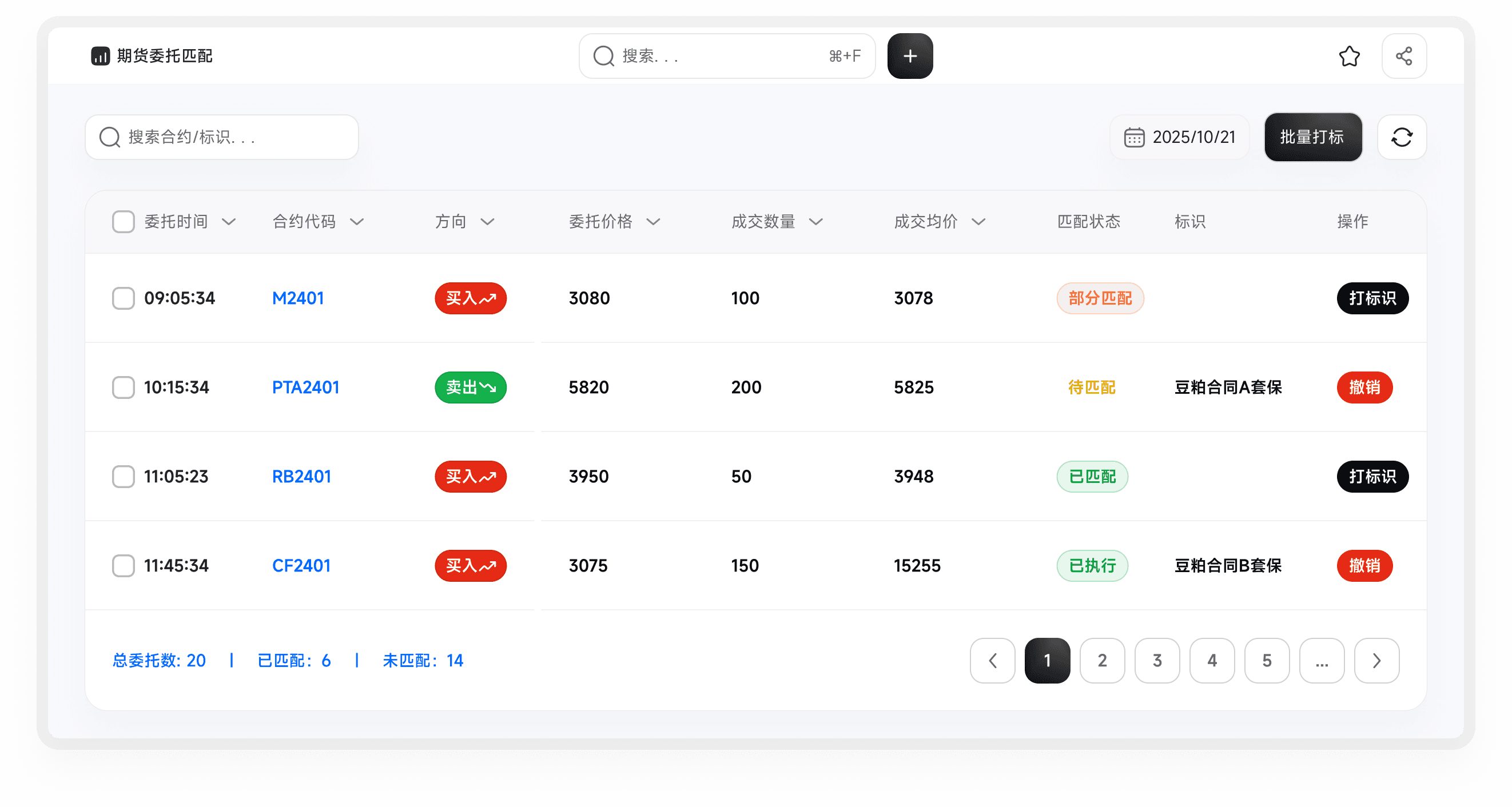The width and height of the screenshot is (1512, 807).
Task: Click the ellipsis pagination icon
Action: coord(1322,661)
